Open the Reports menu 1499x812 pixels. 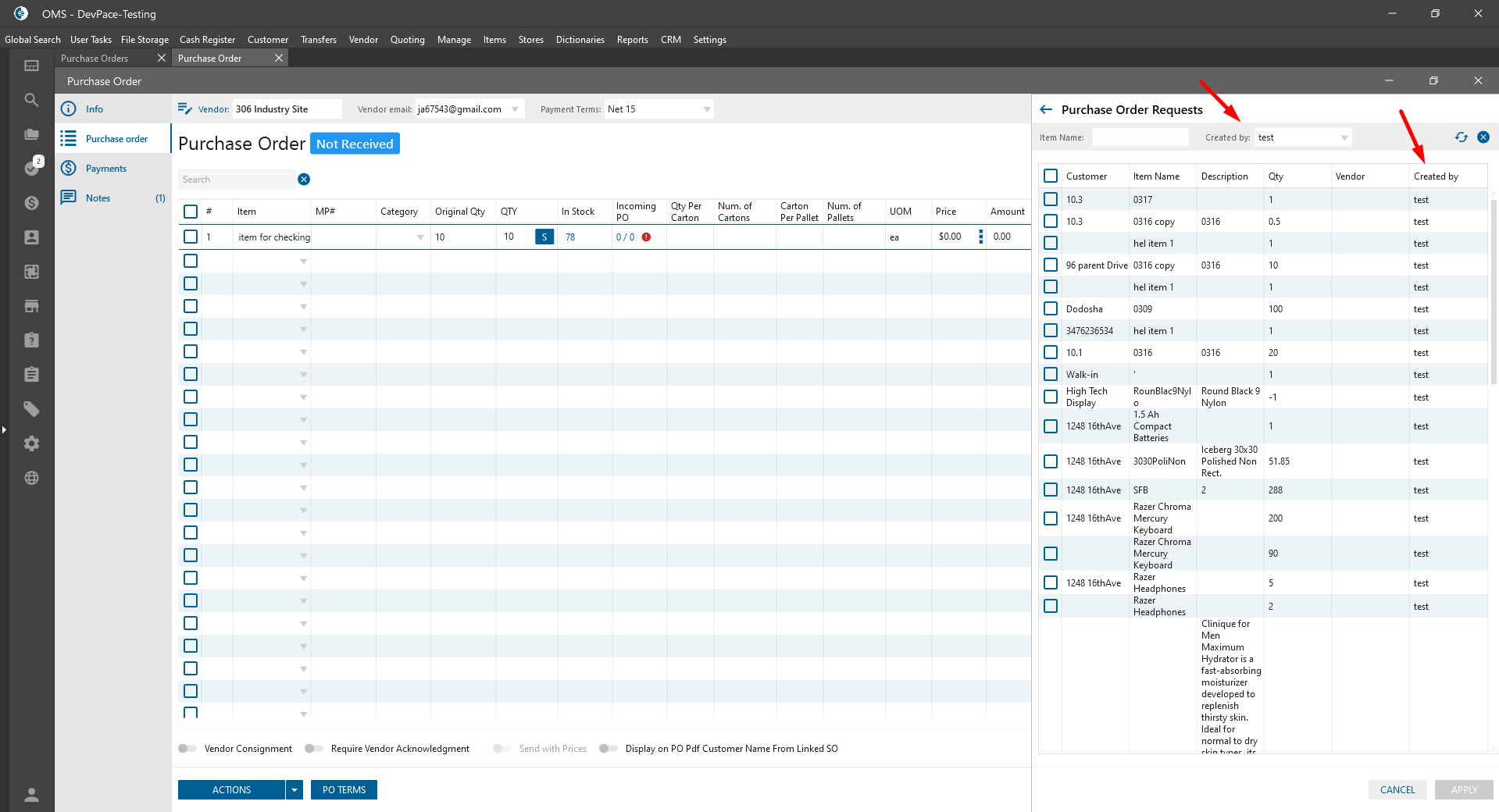click(632, 40)
